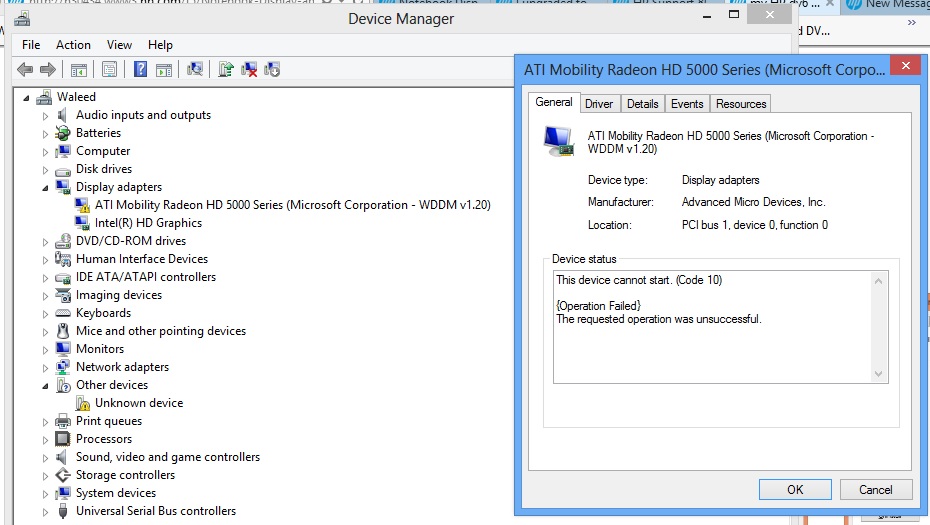Screen dimensions: 930x525
Task: Expand the Network adapters category
Action: click(x=45, y=367)
